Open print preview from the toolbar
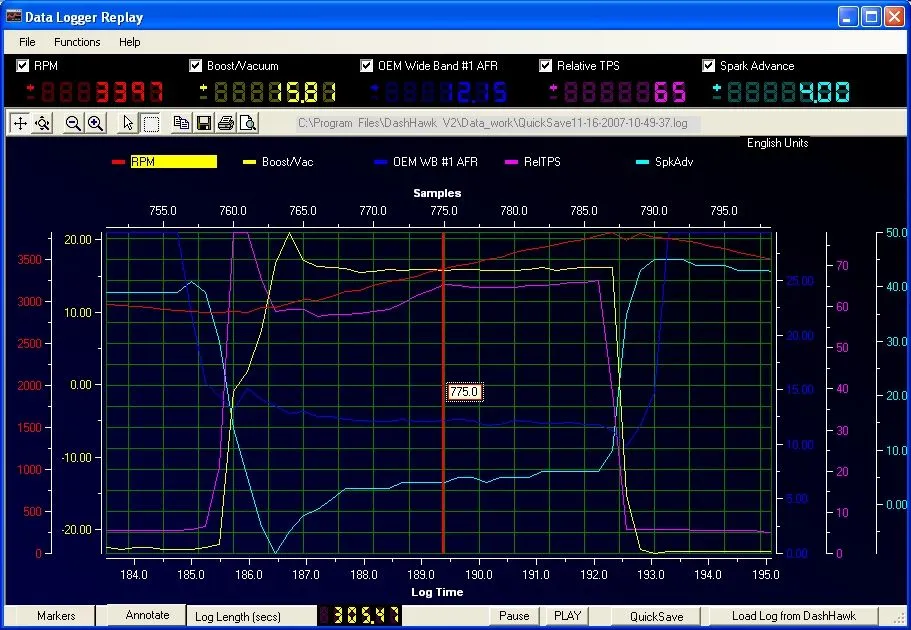This screenshot has height=630, width=911. point(247,122)
